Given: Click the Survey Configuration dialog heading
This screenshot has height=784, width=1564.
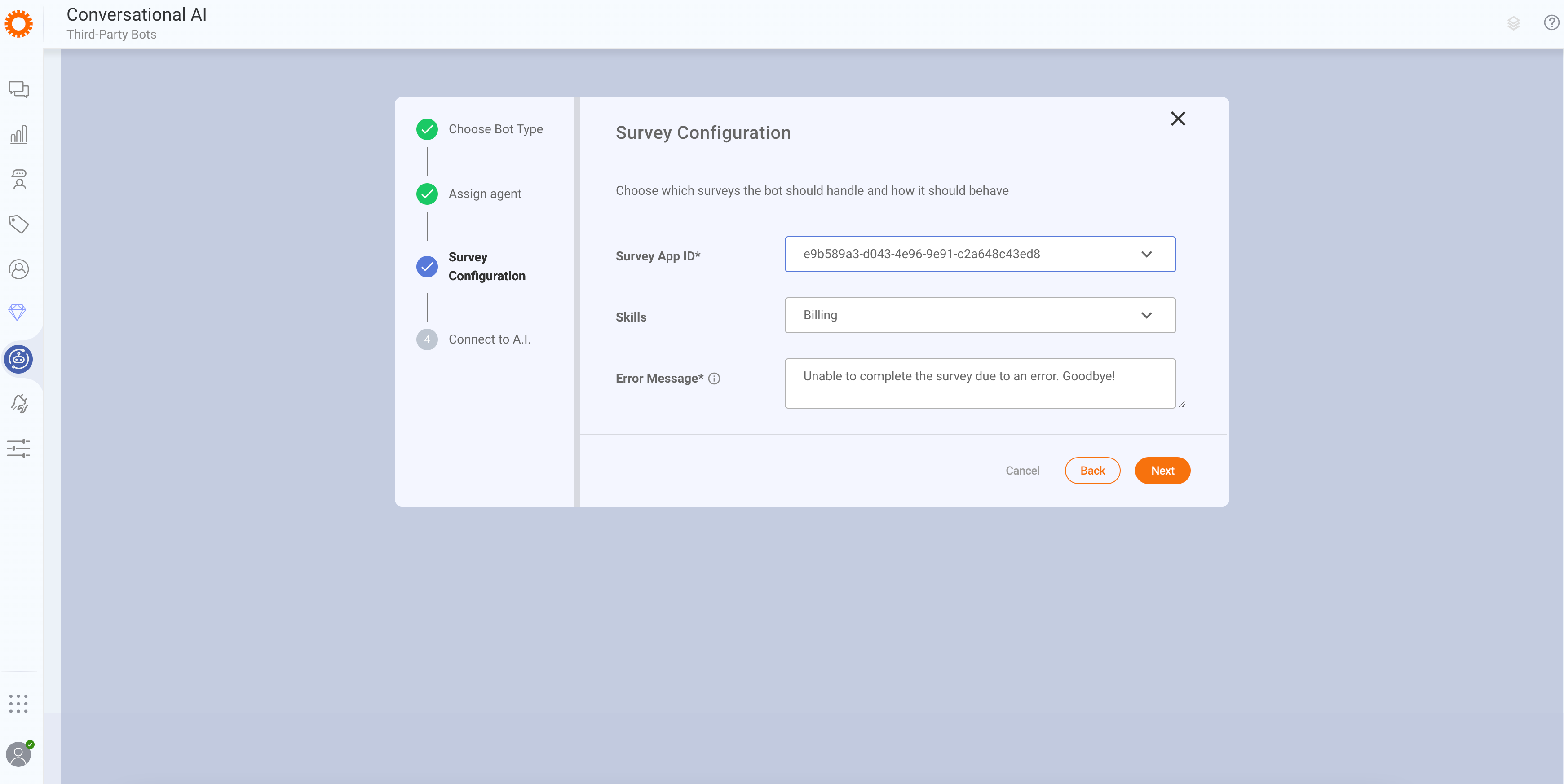Looking at the screenshot, I should [x=703, y=133].
